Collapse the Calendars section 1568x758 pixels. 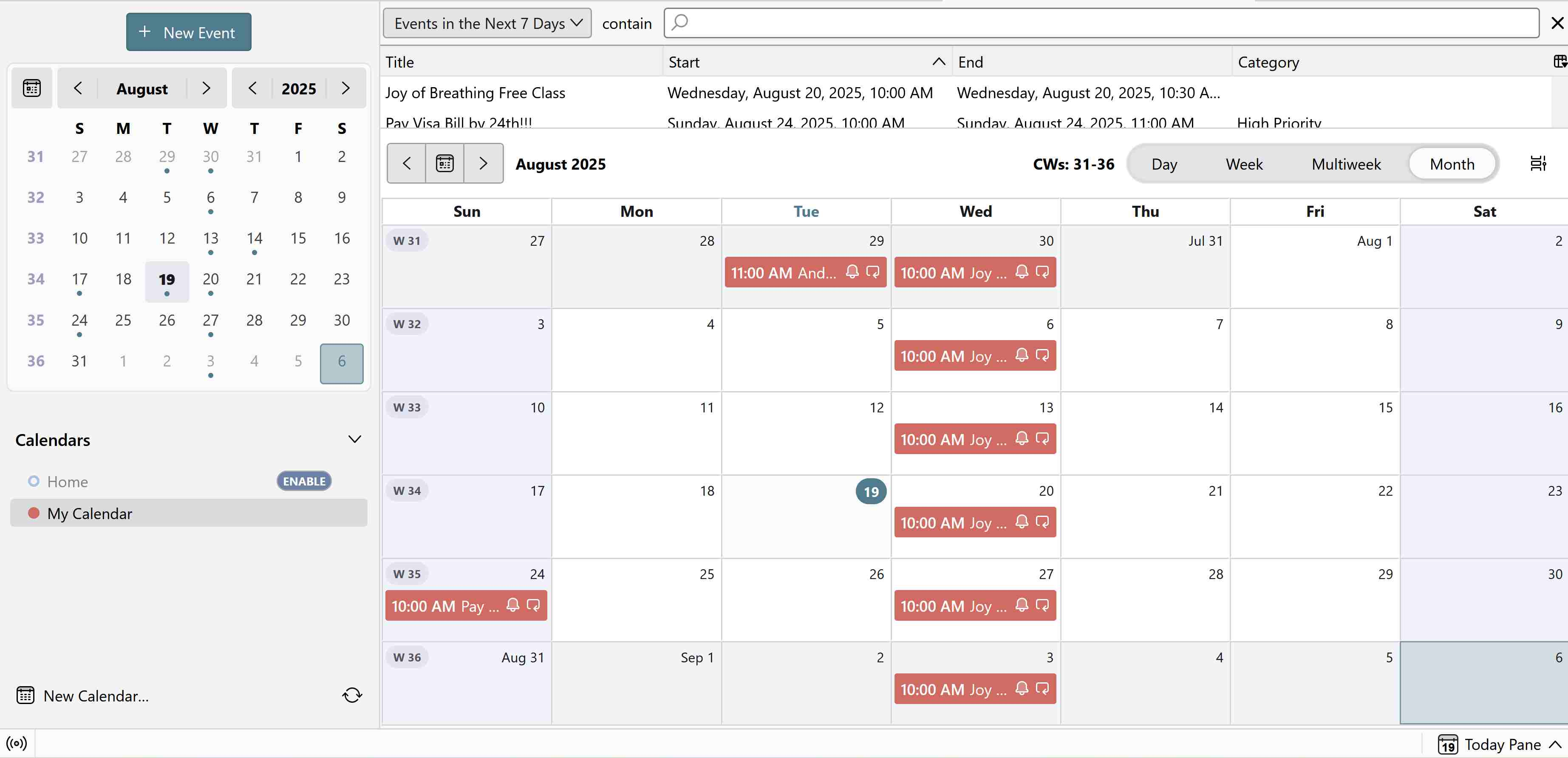[x=354, y=440]
